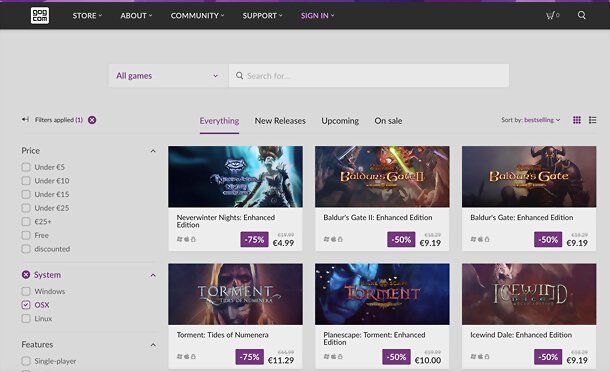Click the SIGN IN link
The height and width of the screenshot is (372, 610).
tap(317, 16)
